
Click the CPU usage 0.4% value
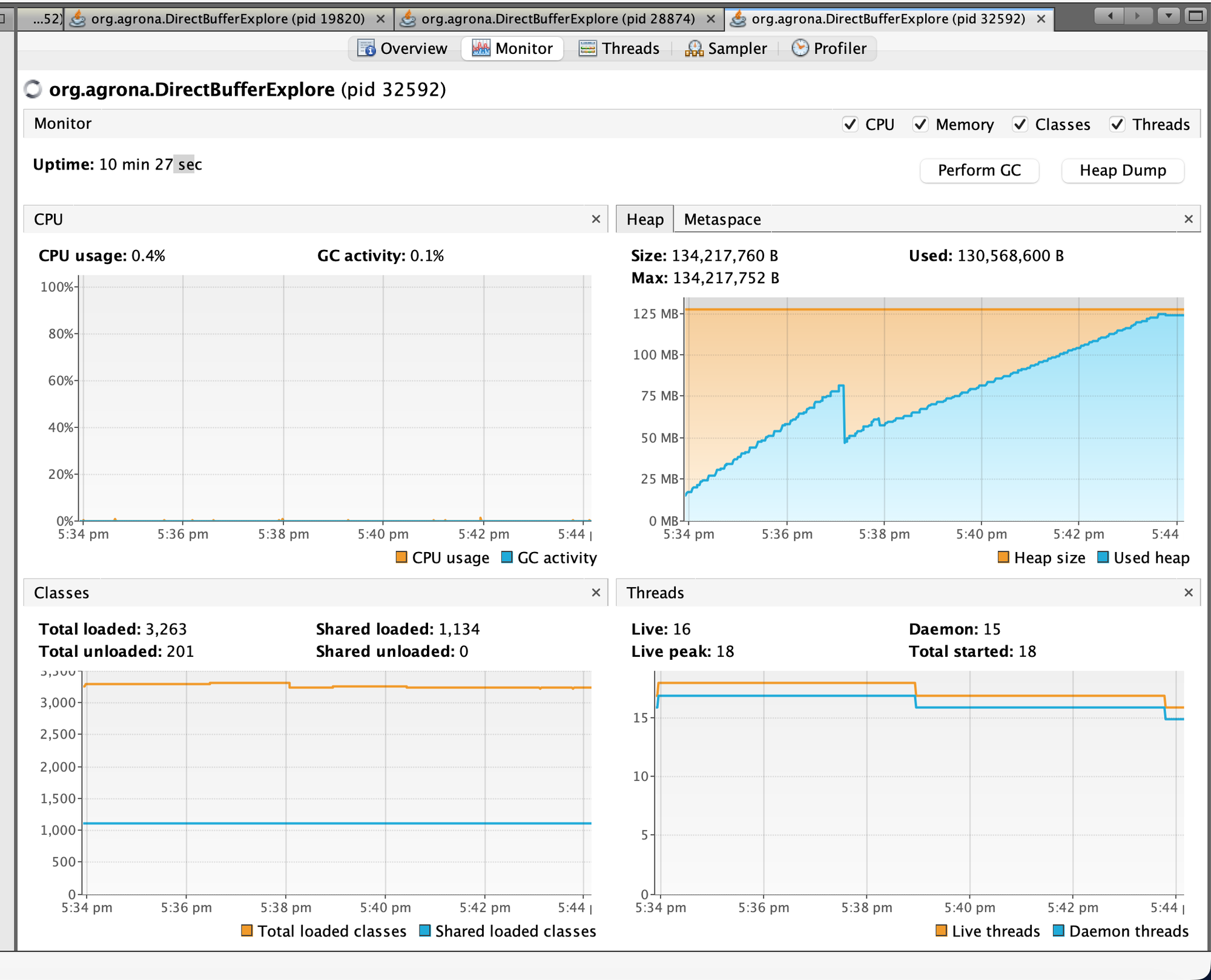148,256
